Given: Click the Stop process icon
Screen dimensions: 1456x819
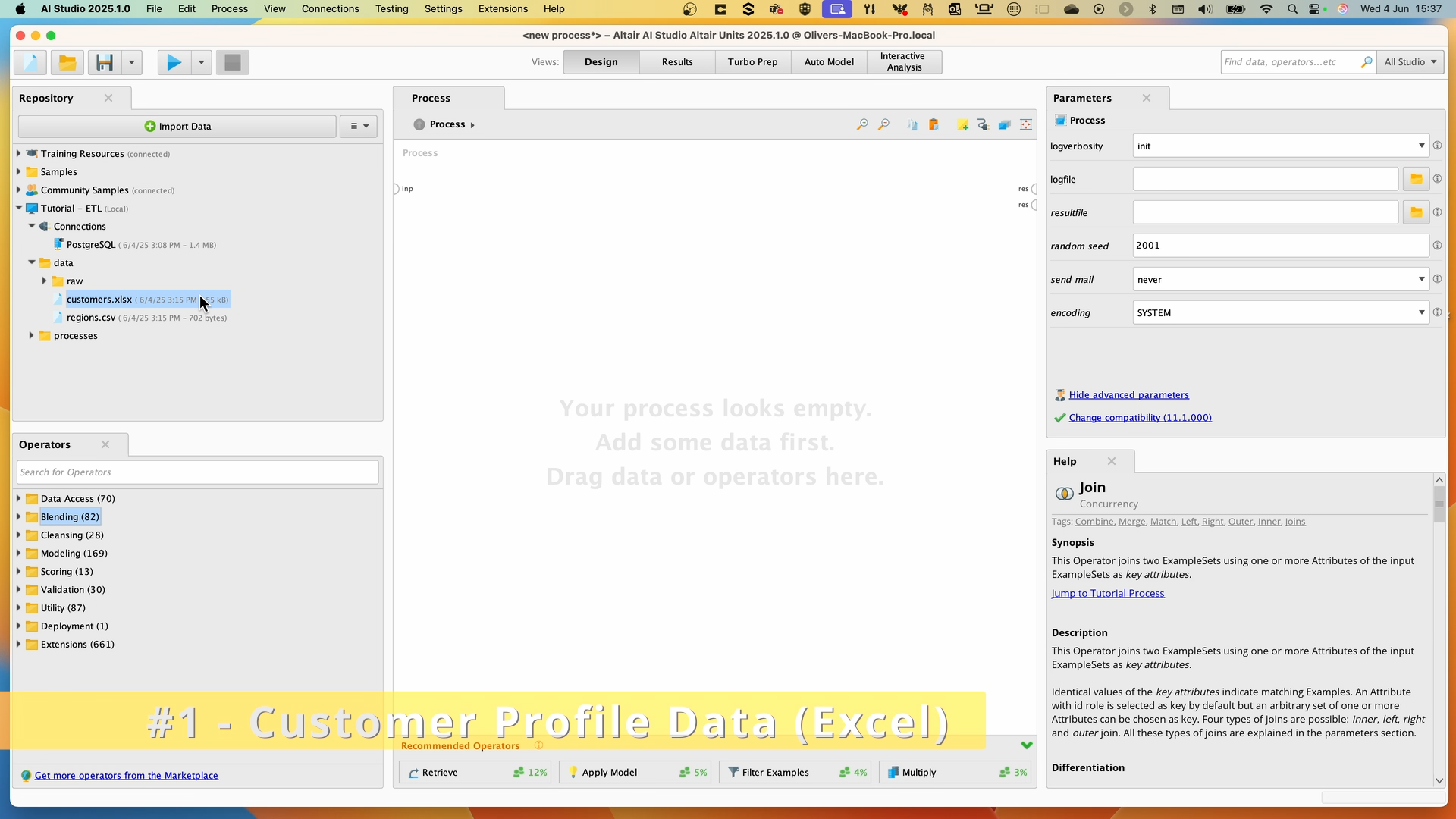Looking at the screenshot, I should (x=232, y=62).
